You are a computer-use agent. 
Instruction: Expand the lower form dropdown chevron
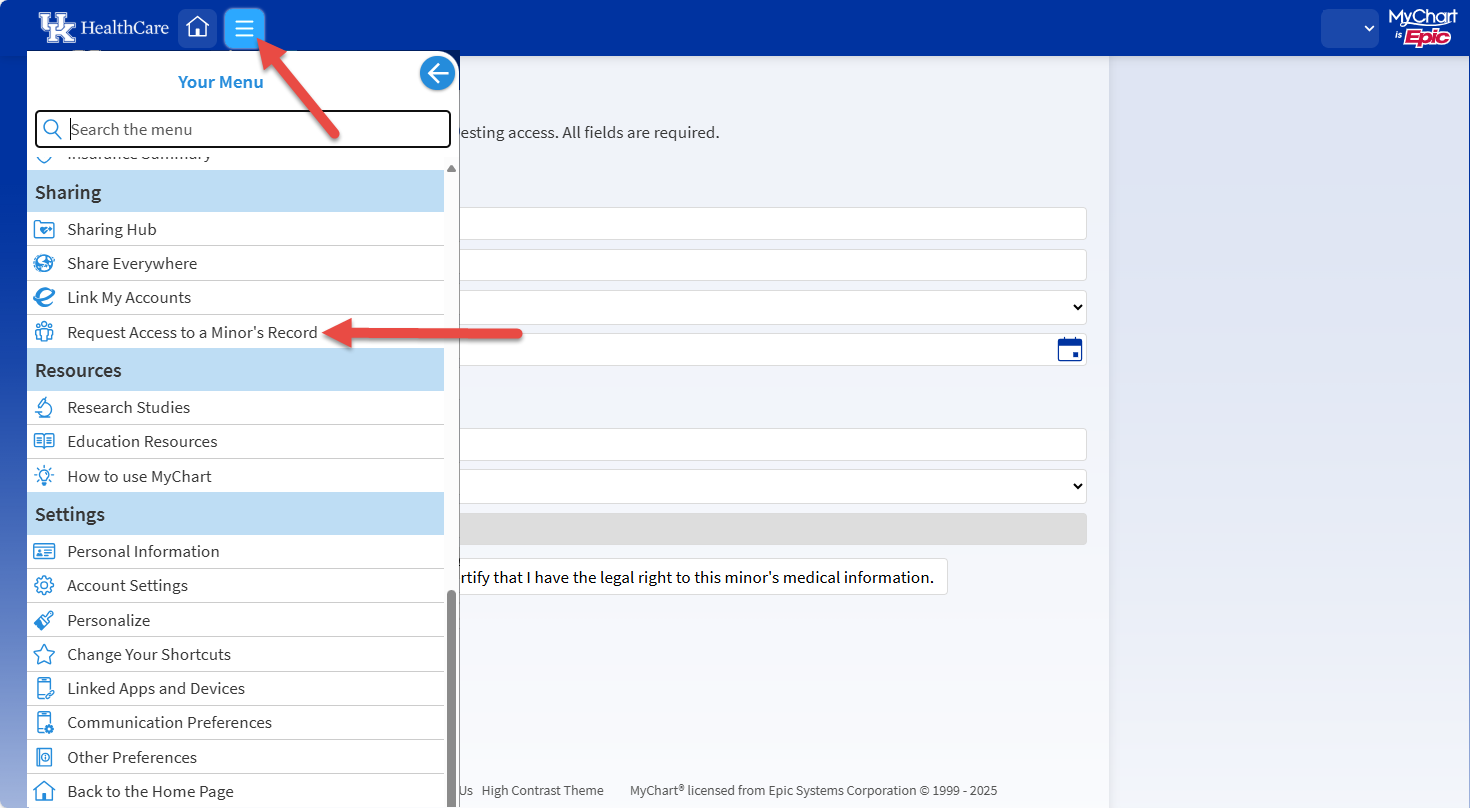[1078, 486]
